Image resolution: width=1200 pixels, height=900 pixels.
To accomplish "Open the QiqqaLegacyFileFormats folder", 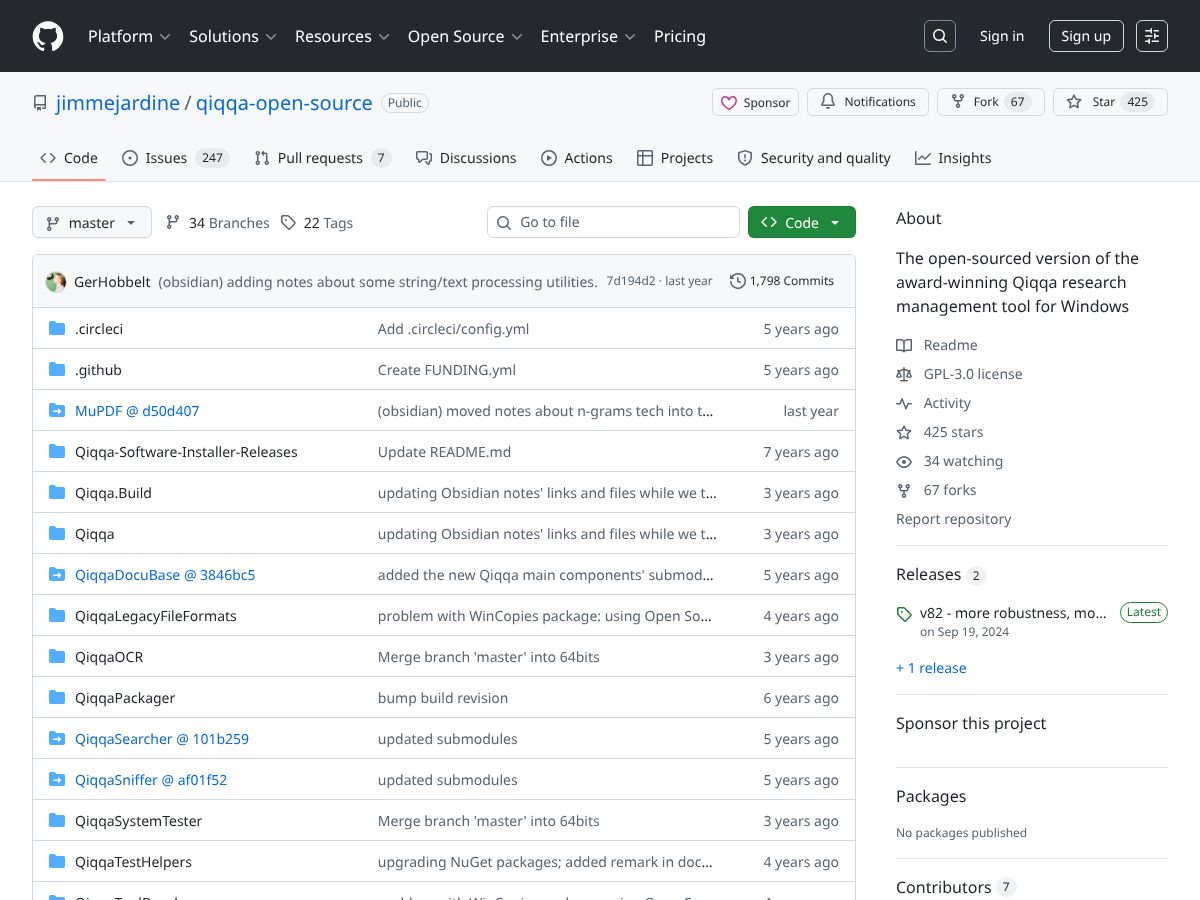I will point(156,616).
